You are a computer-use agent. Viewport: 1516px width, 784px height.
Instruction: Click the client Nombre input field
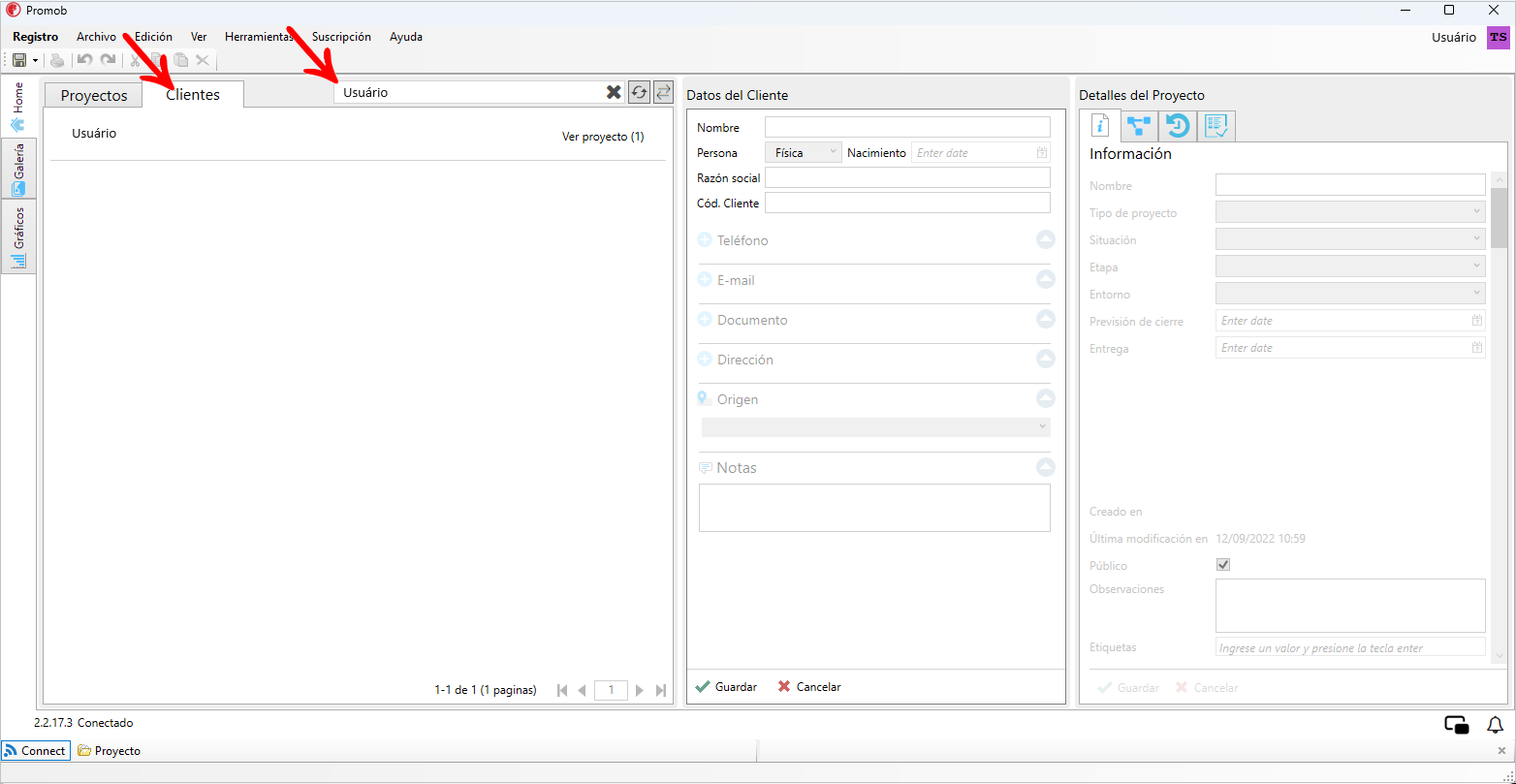point(907,127)
